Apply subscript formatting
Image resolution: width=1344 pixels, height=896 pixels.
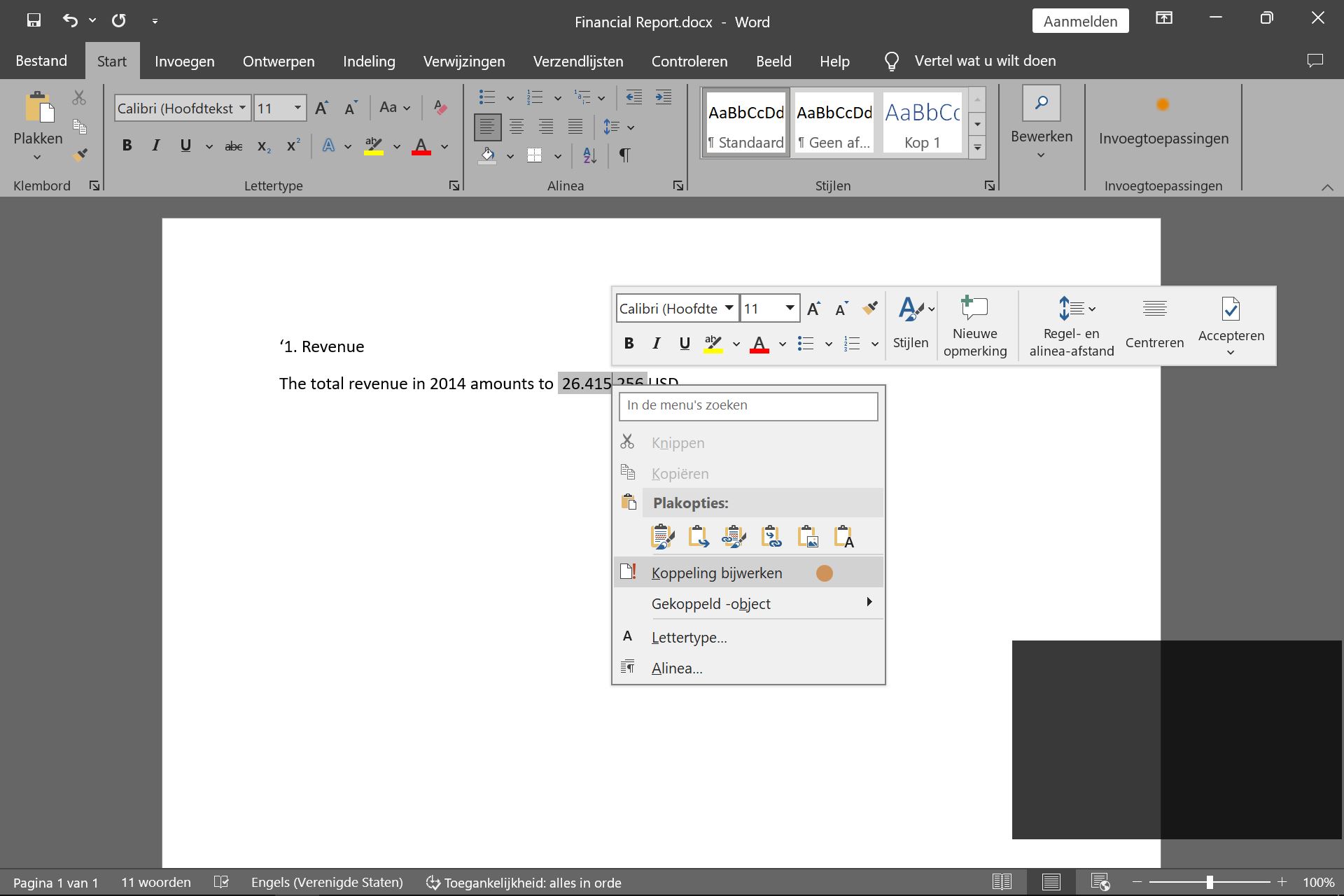click(x=264, y=146)
